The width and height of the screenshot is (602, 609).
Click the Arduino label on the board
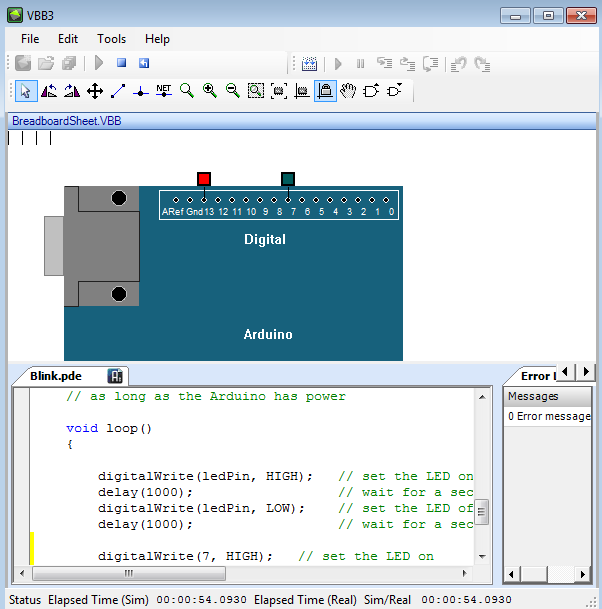[x=268, y=334]
